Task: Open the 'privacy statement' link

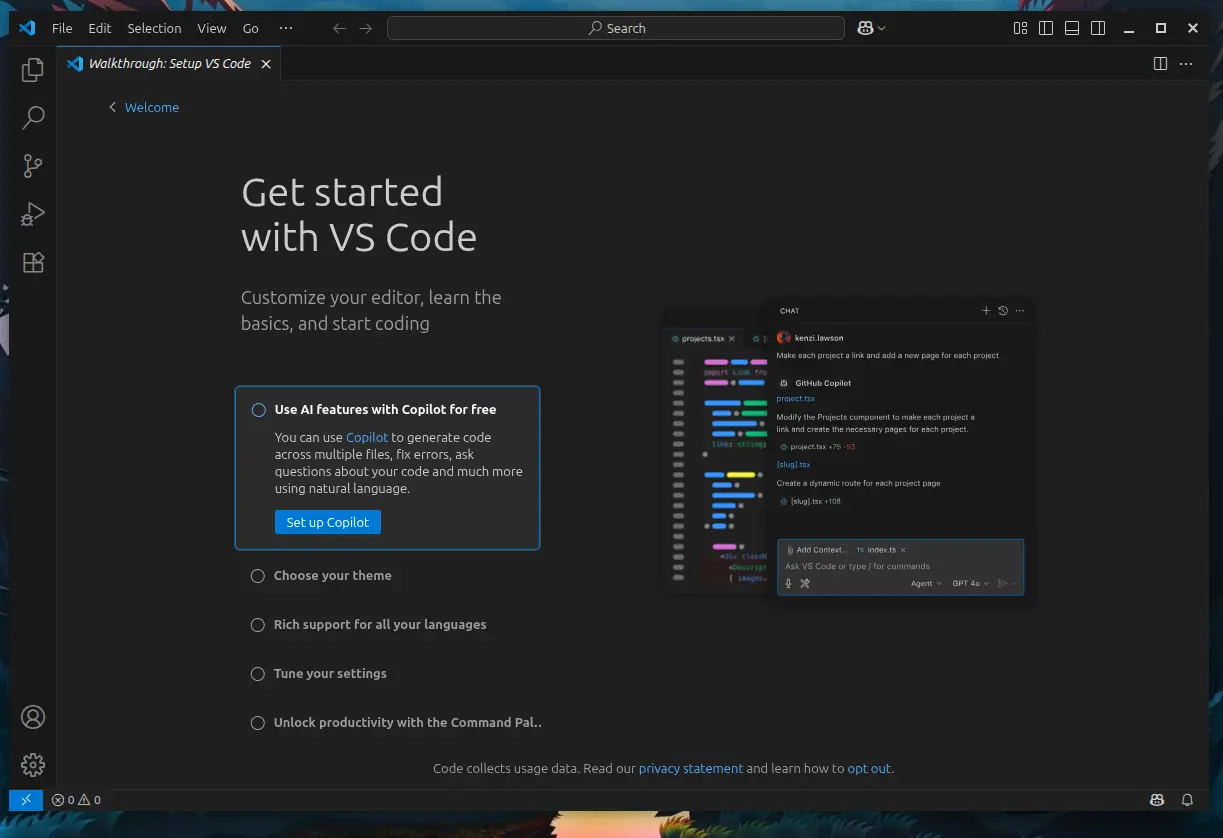Action: click(691, 769)
